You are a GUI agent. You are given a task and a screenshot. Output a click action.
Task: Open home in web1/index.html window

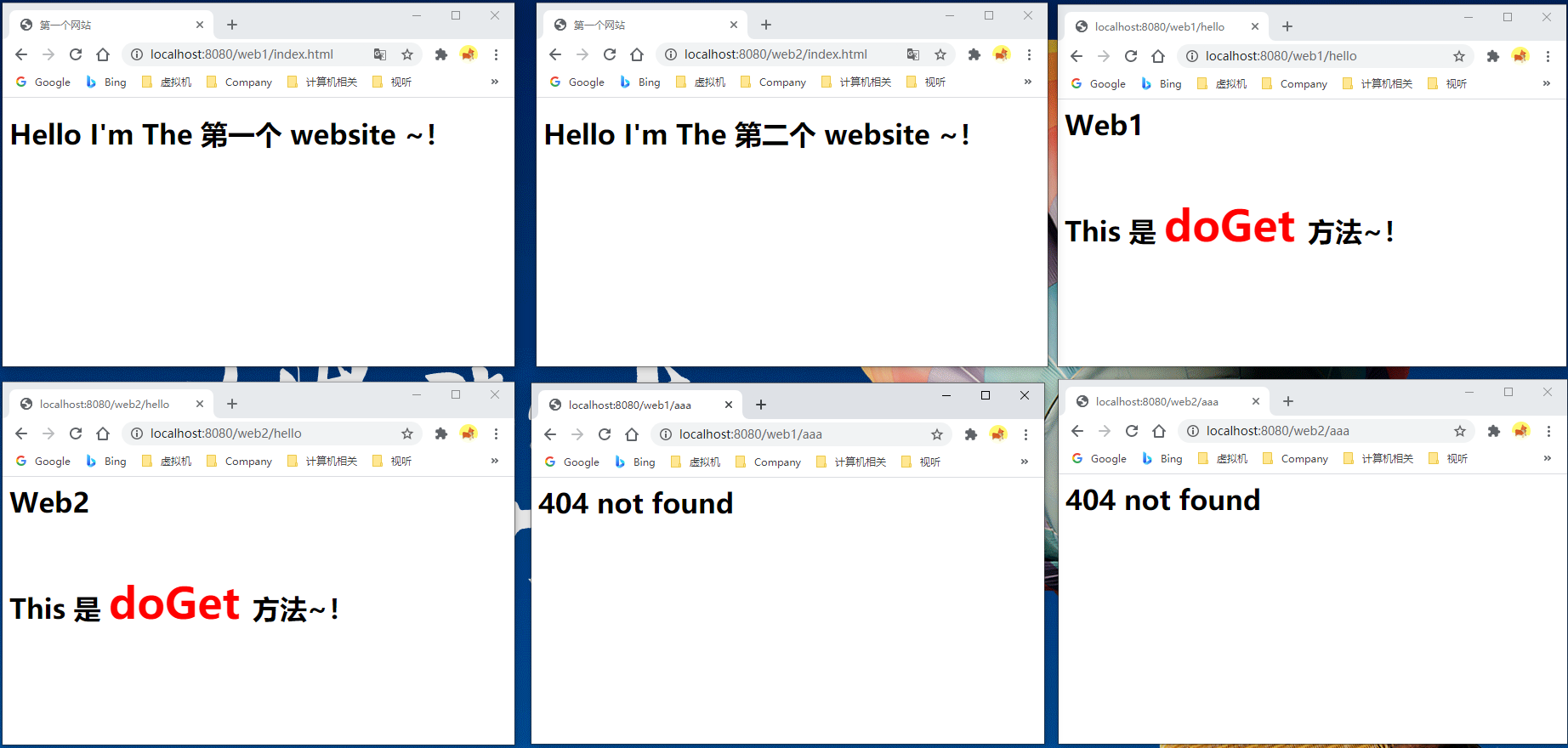(x=103, y=54)
